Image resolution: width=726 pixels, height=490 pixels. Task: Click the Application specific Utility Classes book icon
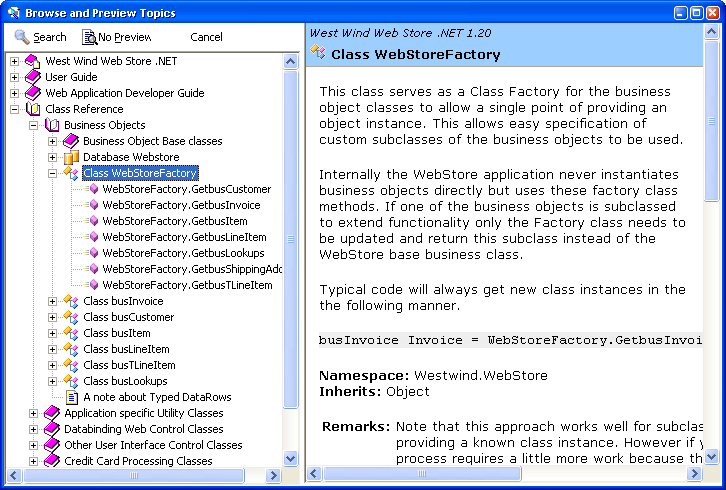pyautogui.click(x=52, y=413)
